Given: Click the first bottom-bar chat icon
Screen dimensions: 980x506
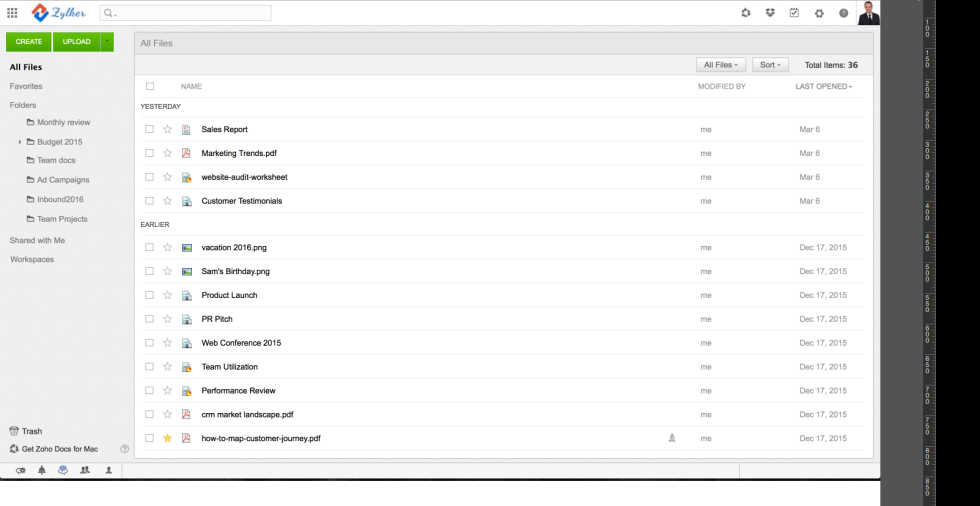Looking at the screenshot, I should (x=21, y=470).
